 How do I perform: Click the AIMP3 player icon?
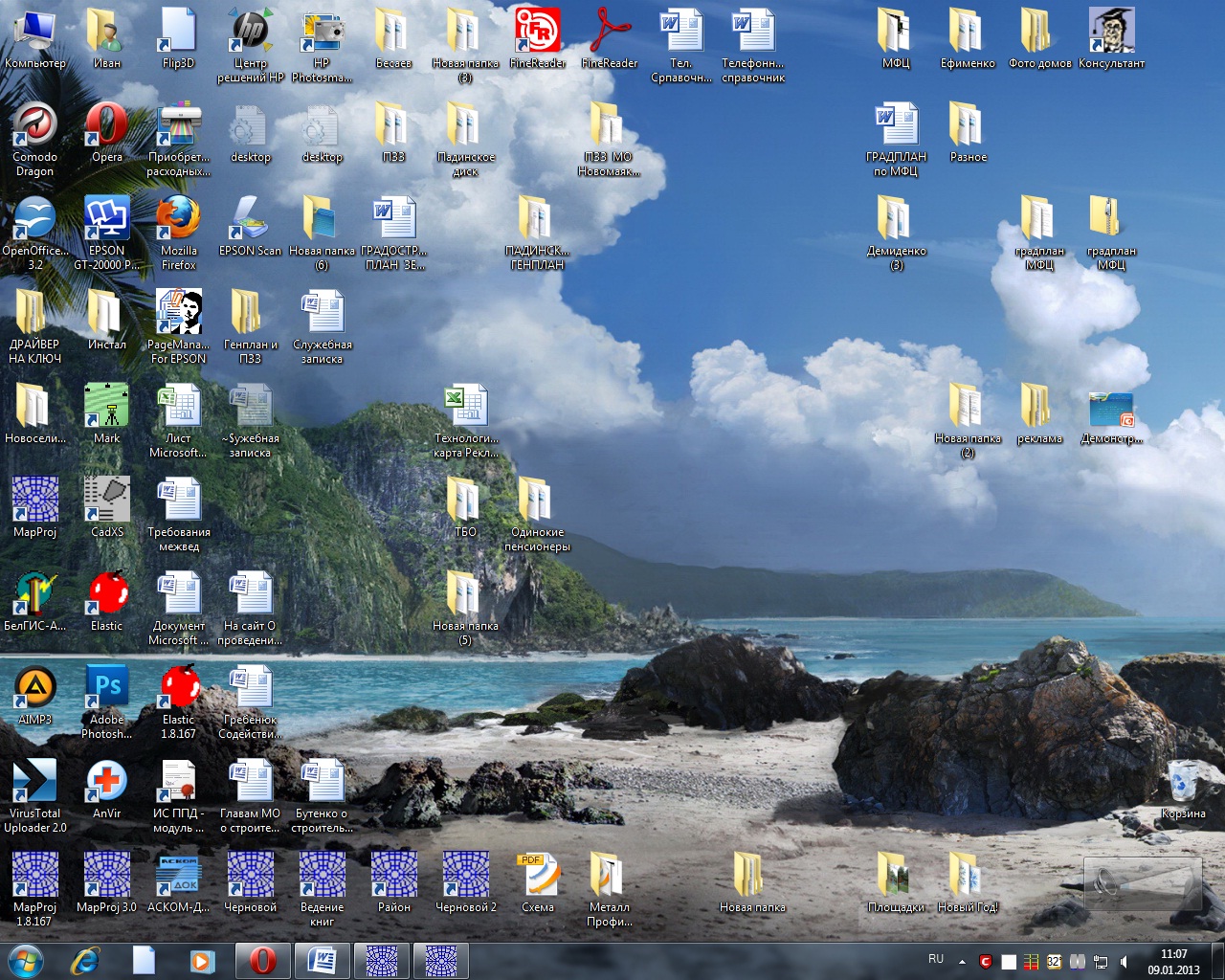point(34,689)
